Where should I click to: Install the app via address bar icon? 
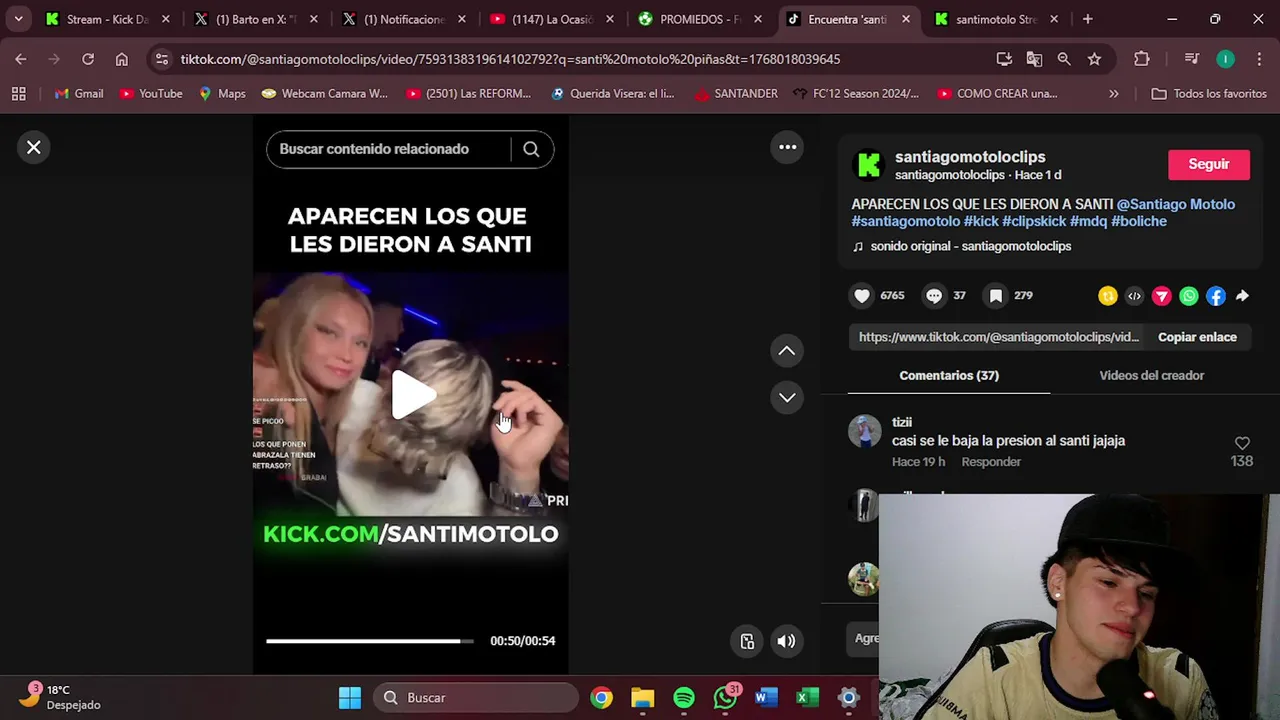coord(1004,59)
